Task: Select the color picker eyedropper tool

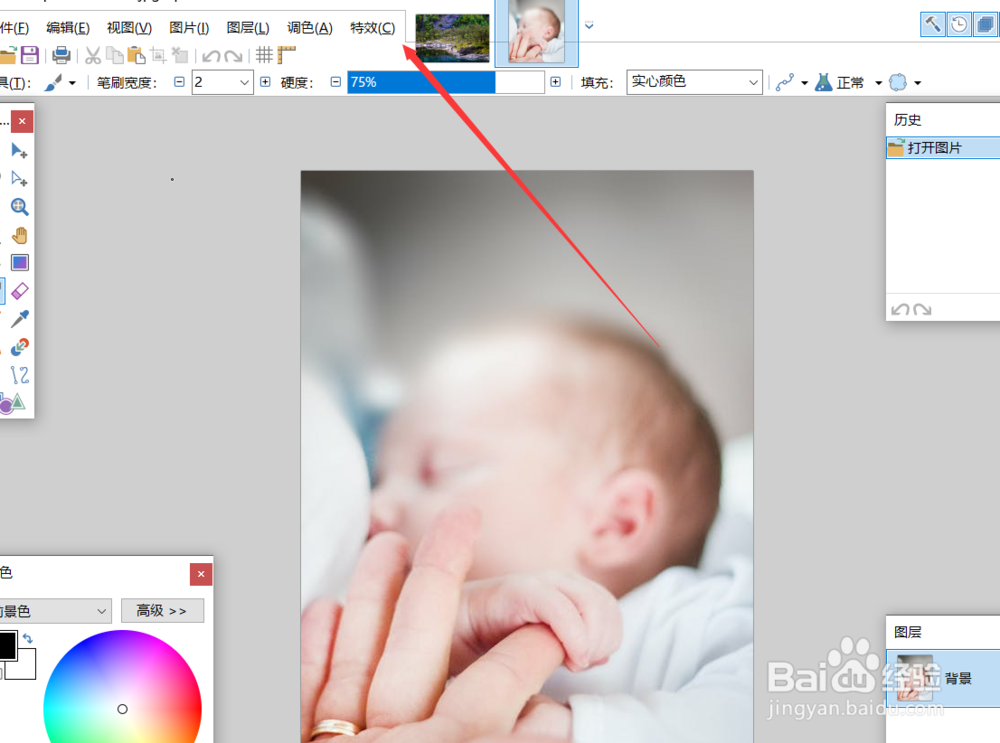Action: (19, 318)
